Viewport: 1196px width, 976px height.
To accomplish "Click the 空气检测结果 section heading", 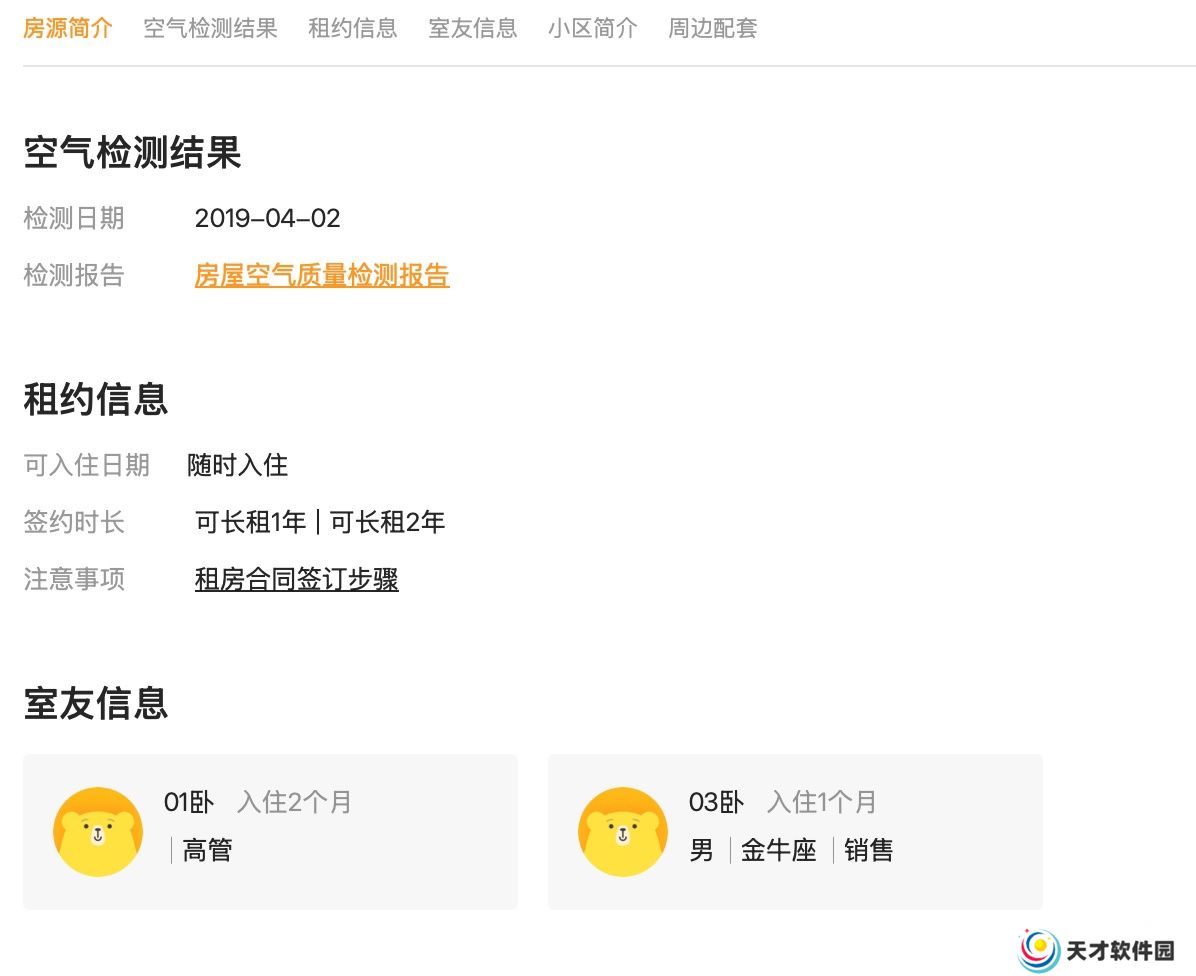I will click(133, 152).
